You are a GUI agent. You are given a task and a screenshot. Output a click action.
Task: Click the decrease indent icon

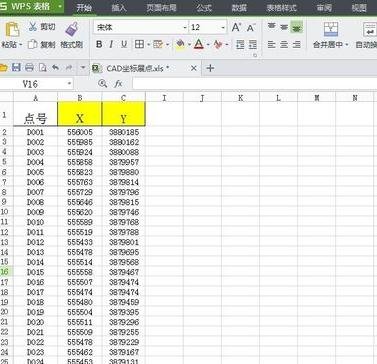[240, 44]
